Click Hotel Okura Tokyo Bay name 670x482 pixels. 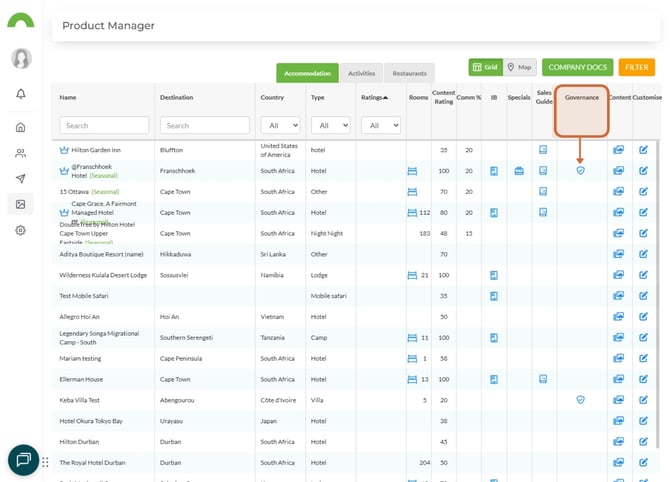pyautogui.click(x=91, y=421)
